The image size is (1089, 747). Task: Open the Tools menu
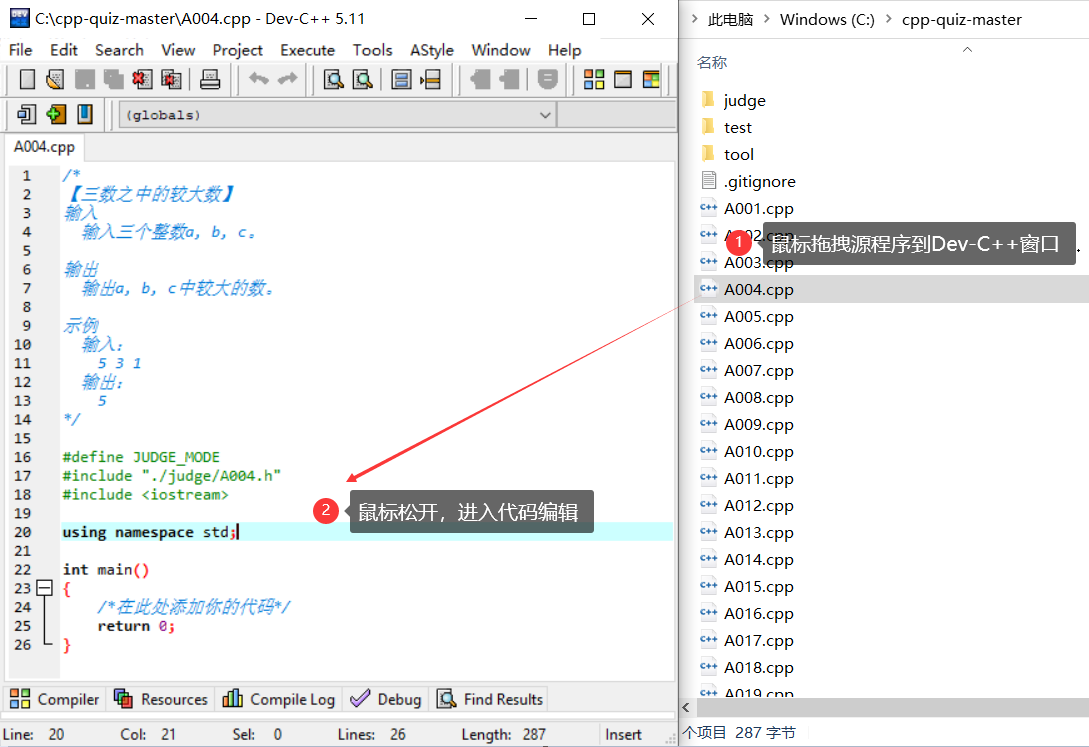(372, 50)
